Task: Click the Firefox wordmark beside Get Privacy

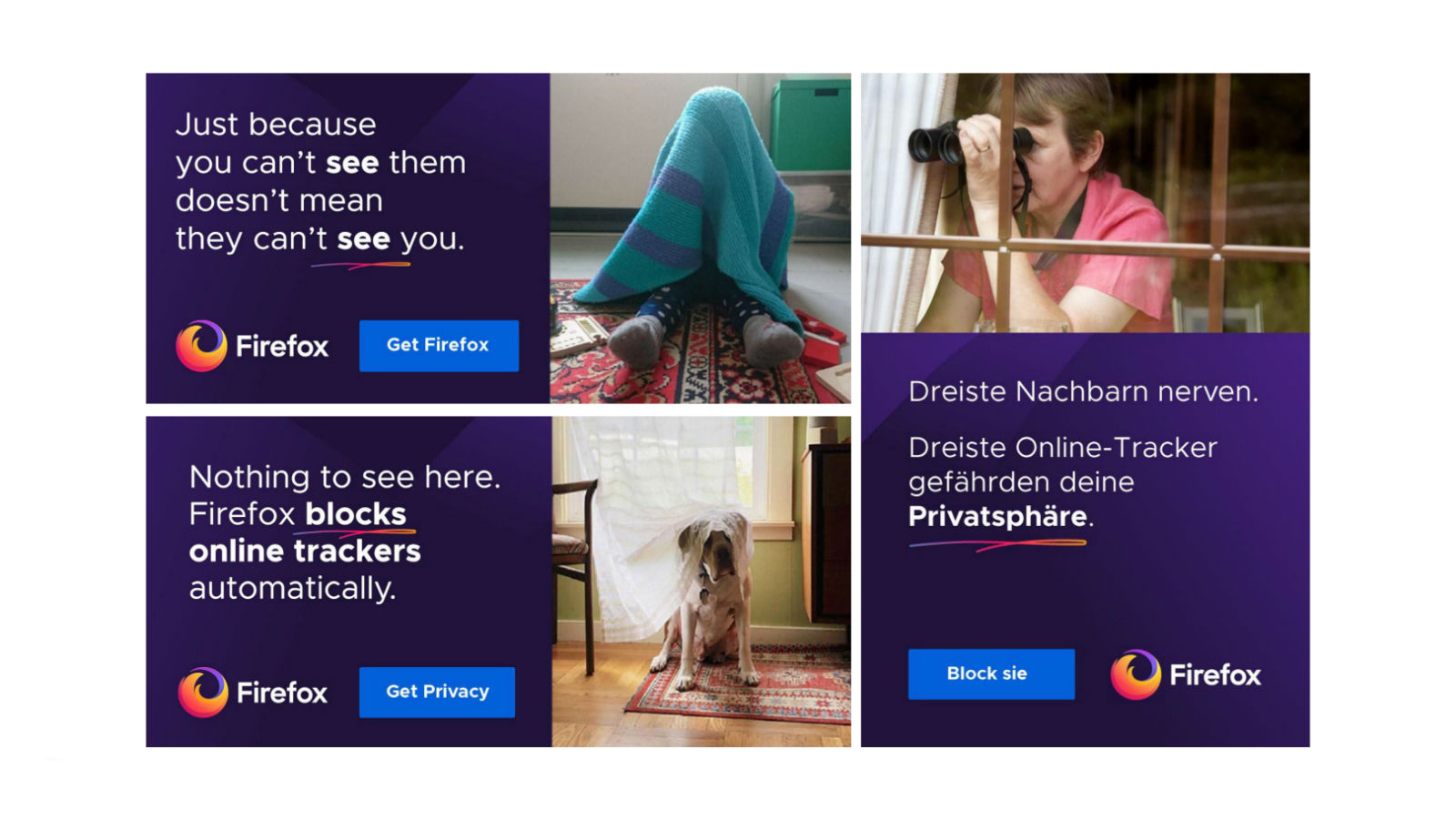Action: click(x=282, y=693)
